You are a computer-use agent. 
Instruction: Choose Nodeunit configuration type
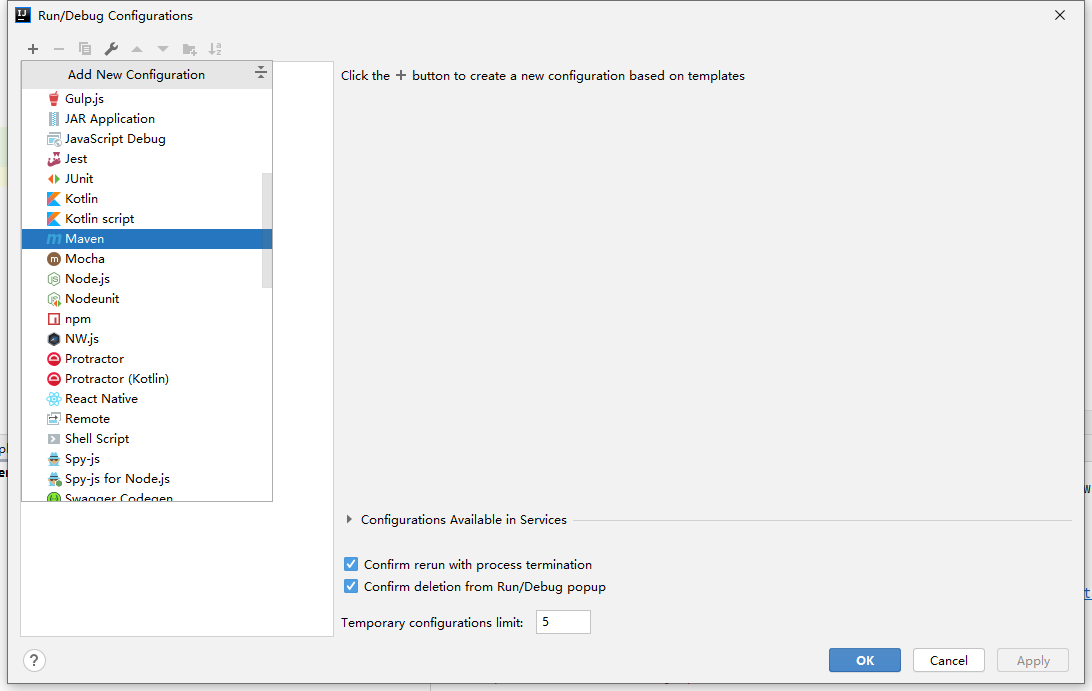point(147,298)
